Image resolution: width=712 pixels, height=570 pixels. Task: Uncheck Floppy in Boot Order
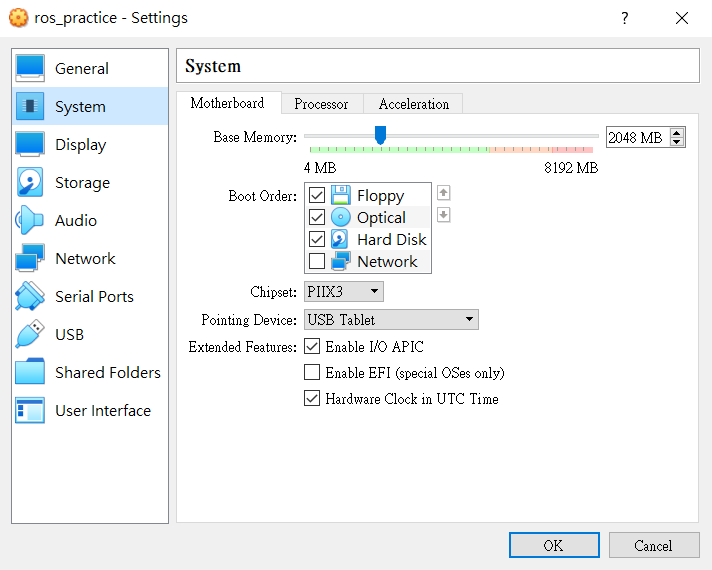[317, 195]
